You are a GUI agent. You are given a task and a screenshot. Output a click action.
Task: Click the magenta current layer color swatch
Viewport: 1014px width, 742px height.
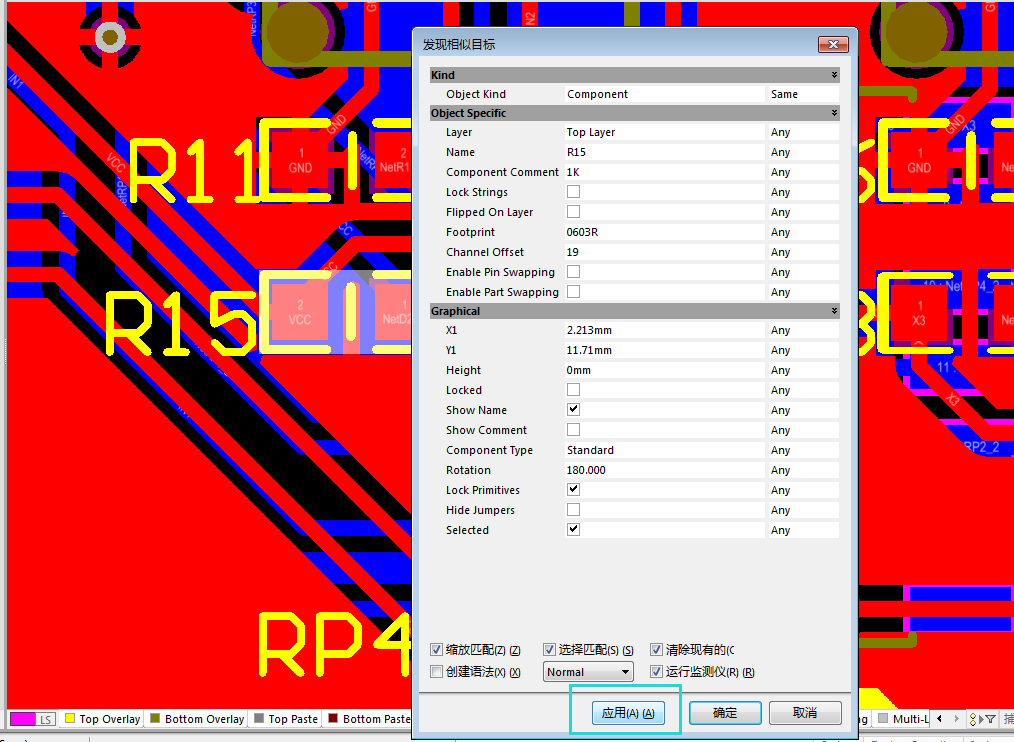(x=22, y=719)
